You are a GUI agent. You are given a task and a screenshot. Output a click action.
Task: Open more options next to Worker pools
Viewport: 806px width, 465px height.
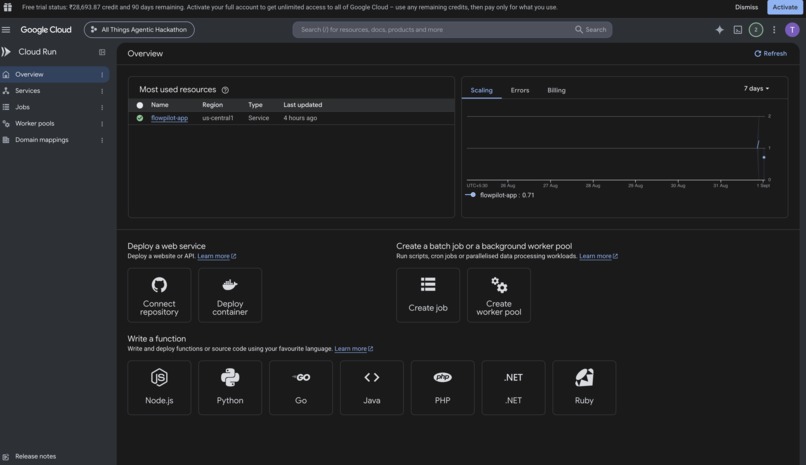[102, 124]
